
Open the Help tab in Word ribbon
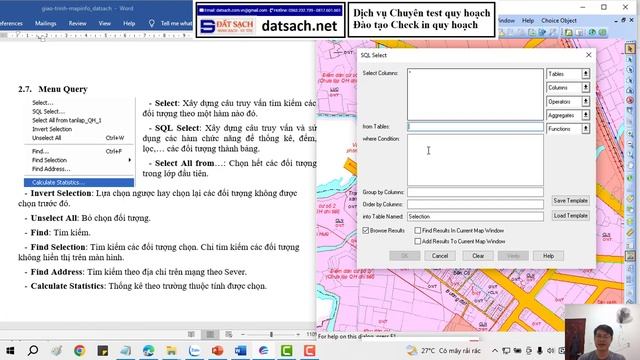pyautogui.click(x=129, y=24)
